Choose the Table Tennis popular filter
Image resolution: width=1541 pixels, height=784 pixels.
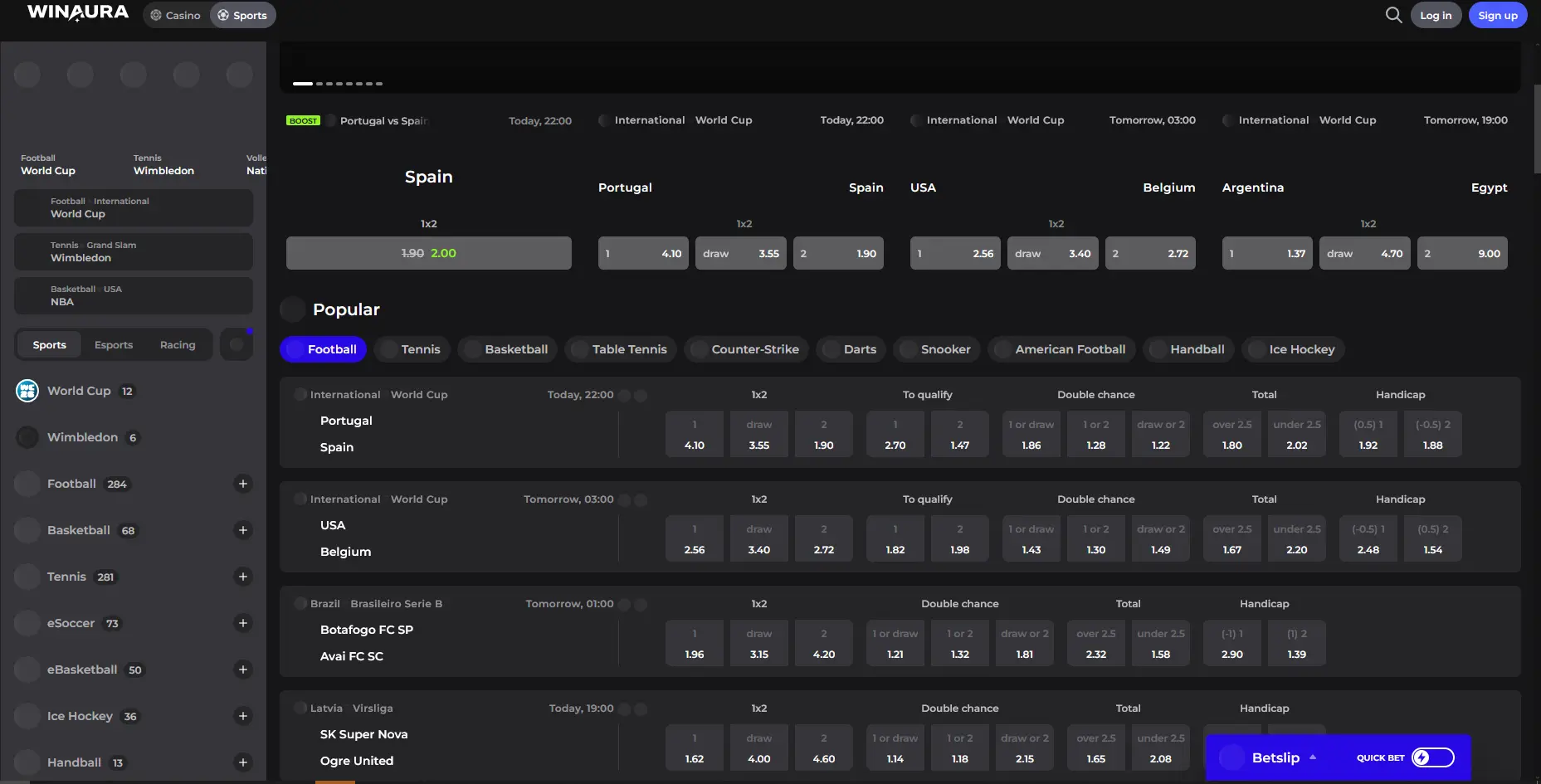click(621, 349)
